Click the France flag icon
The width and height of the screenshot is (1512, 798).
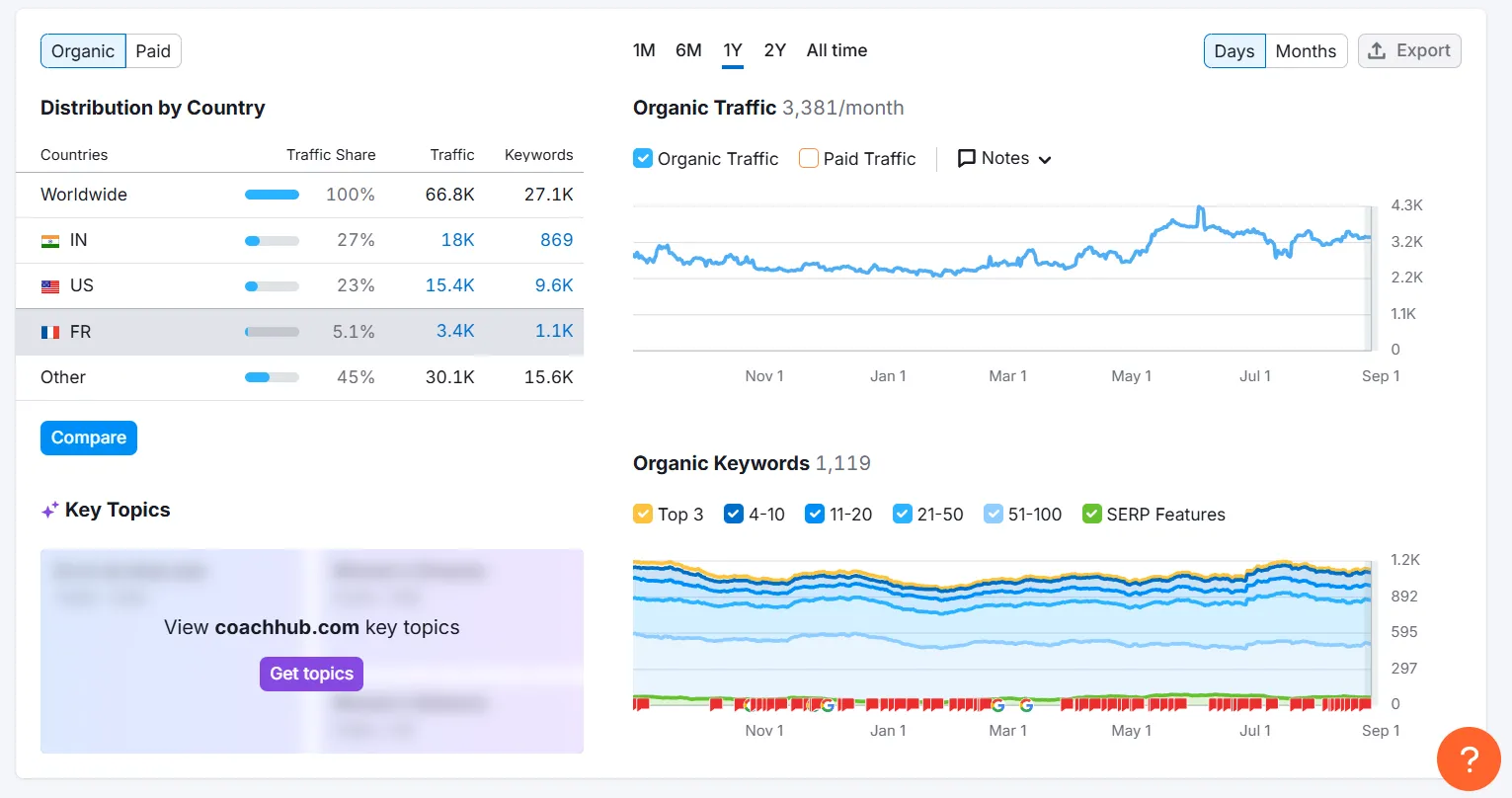pos(50,333)
